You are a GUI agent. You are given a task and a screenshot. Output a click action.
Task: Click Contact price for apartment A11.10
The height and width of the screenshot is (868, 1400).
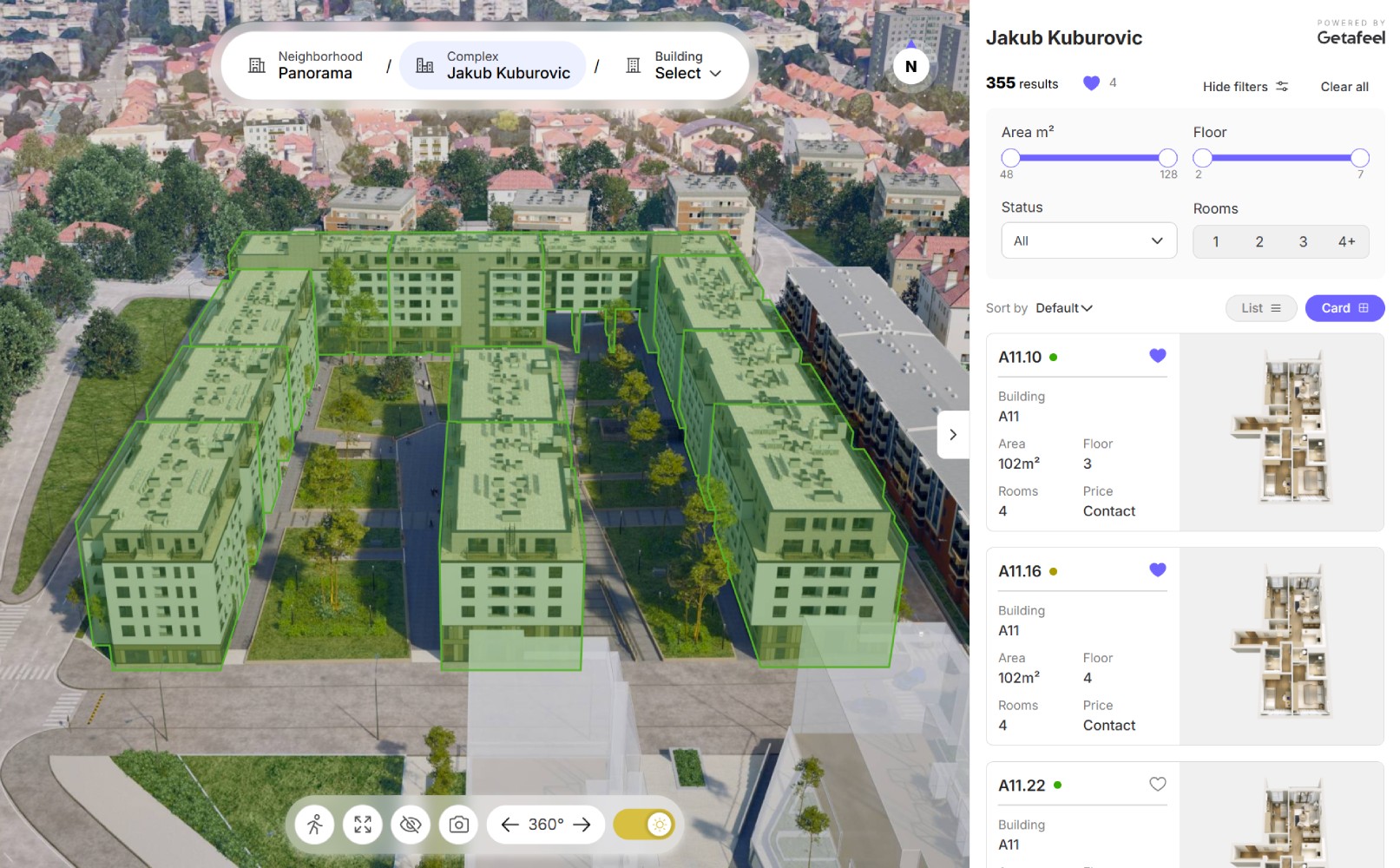pyautogui.click(x=1109, y=511)
